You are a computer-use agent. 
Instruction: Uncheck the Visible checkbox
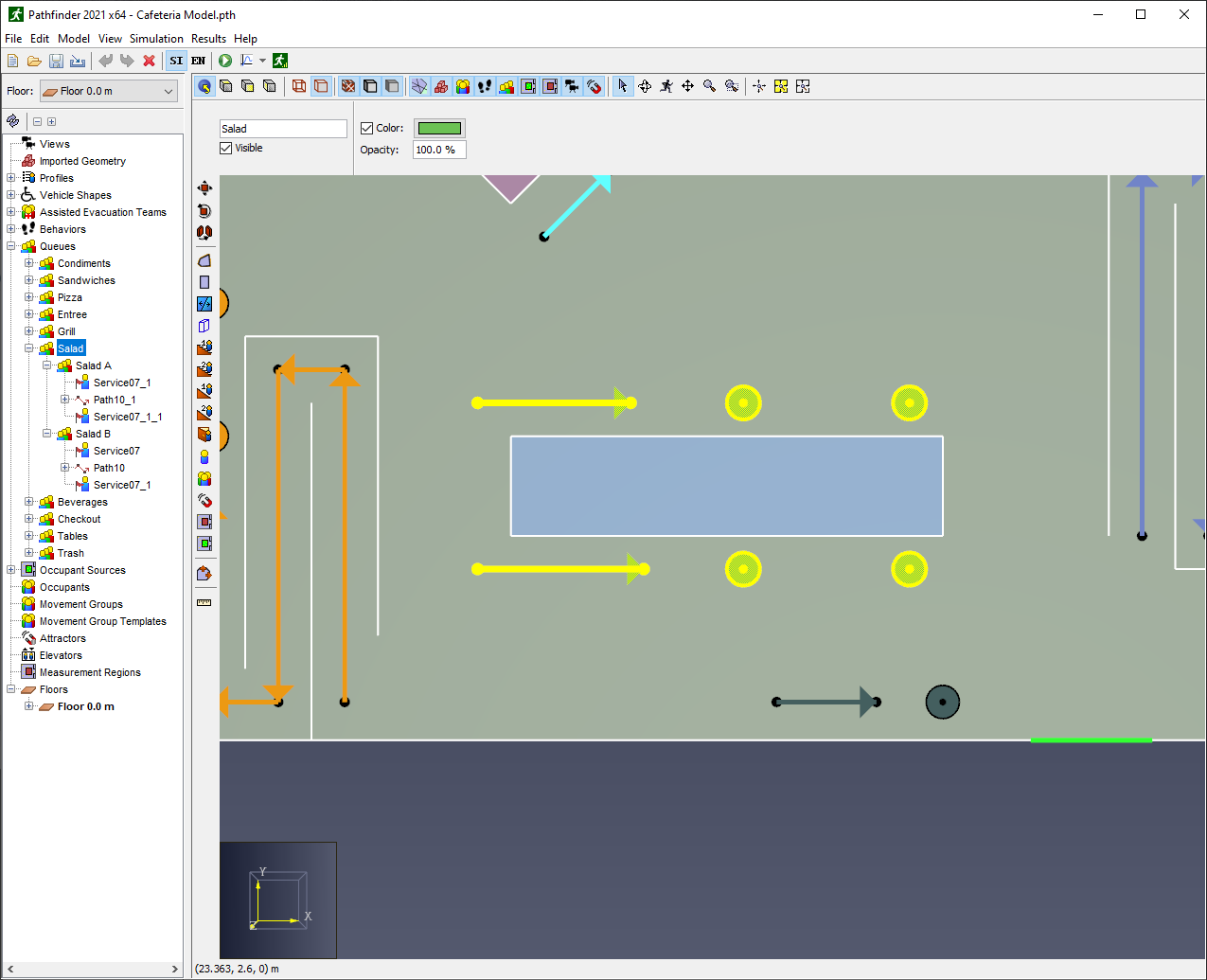click(x=226, y=148)
